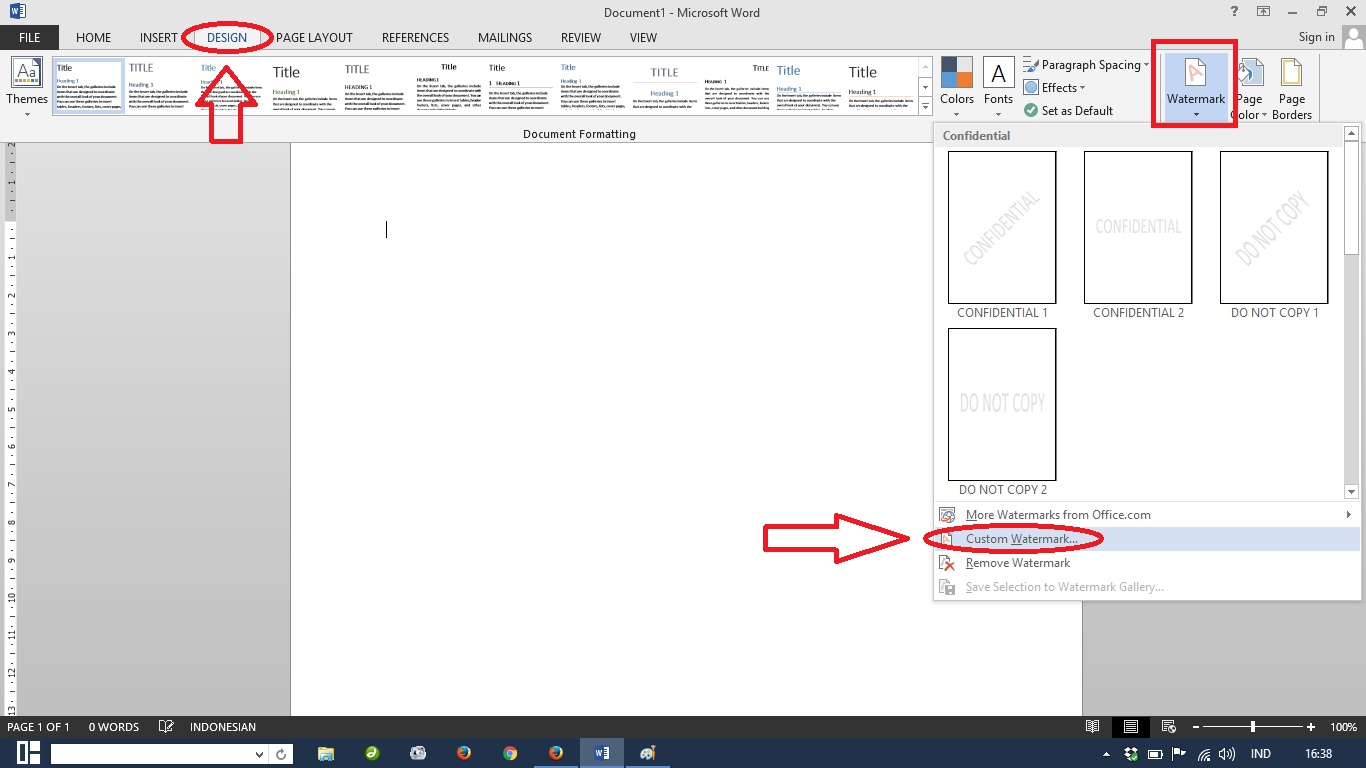Screen dimensions: 1366x768
Task: Click the zoom in plus button
Action: pyautogui.click(x=1311, y=727)
